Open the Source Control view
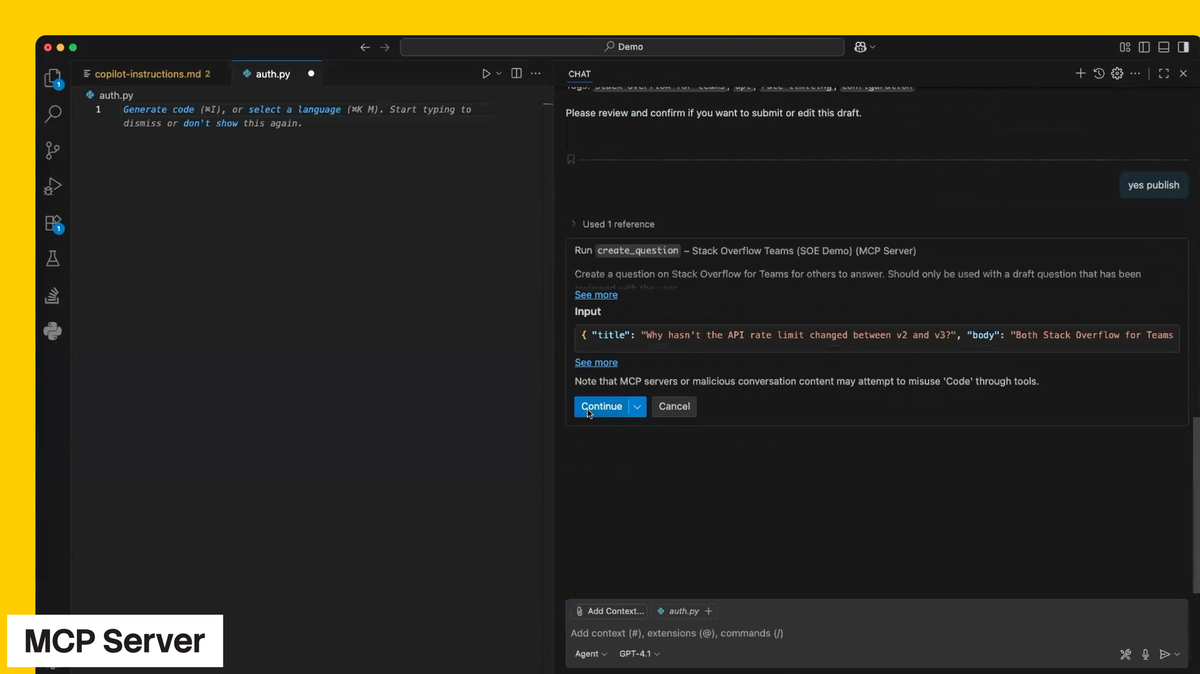The image size is (1200, 674). [x=53, y=150]
